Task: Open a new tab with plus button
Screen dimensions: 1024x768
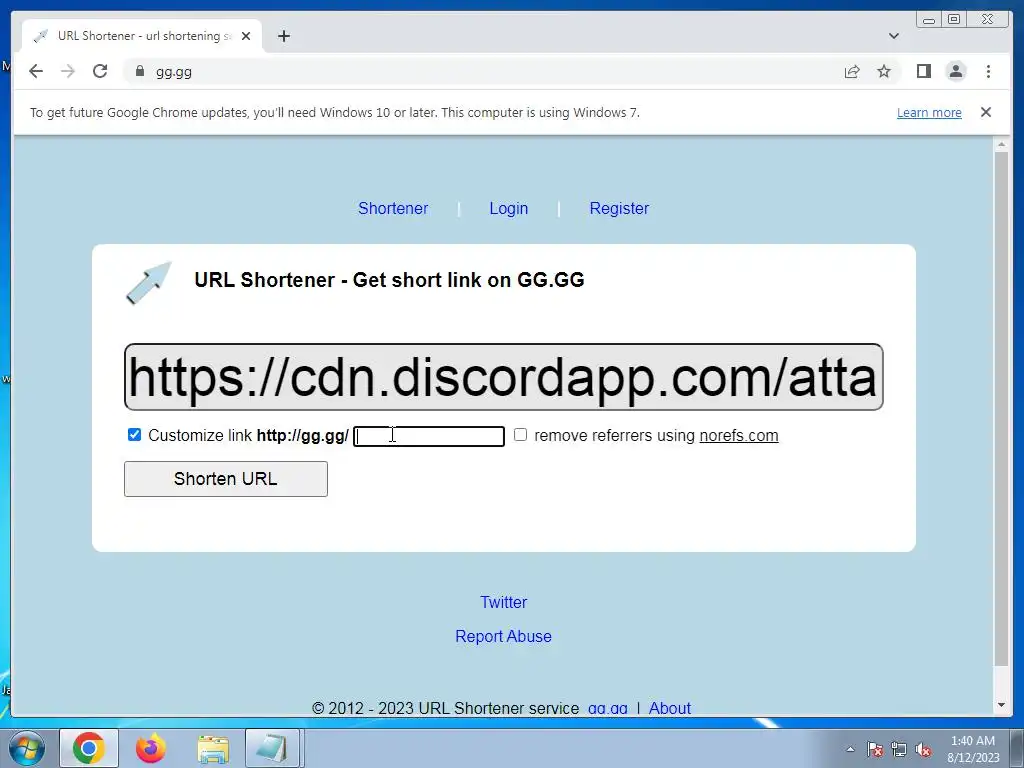Action: pyautogui.click(x=283, y=36)
